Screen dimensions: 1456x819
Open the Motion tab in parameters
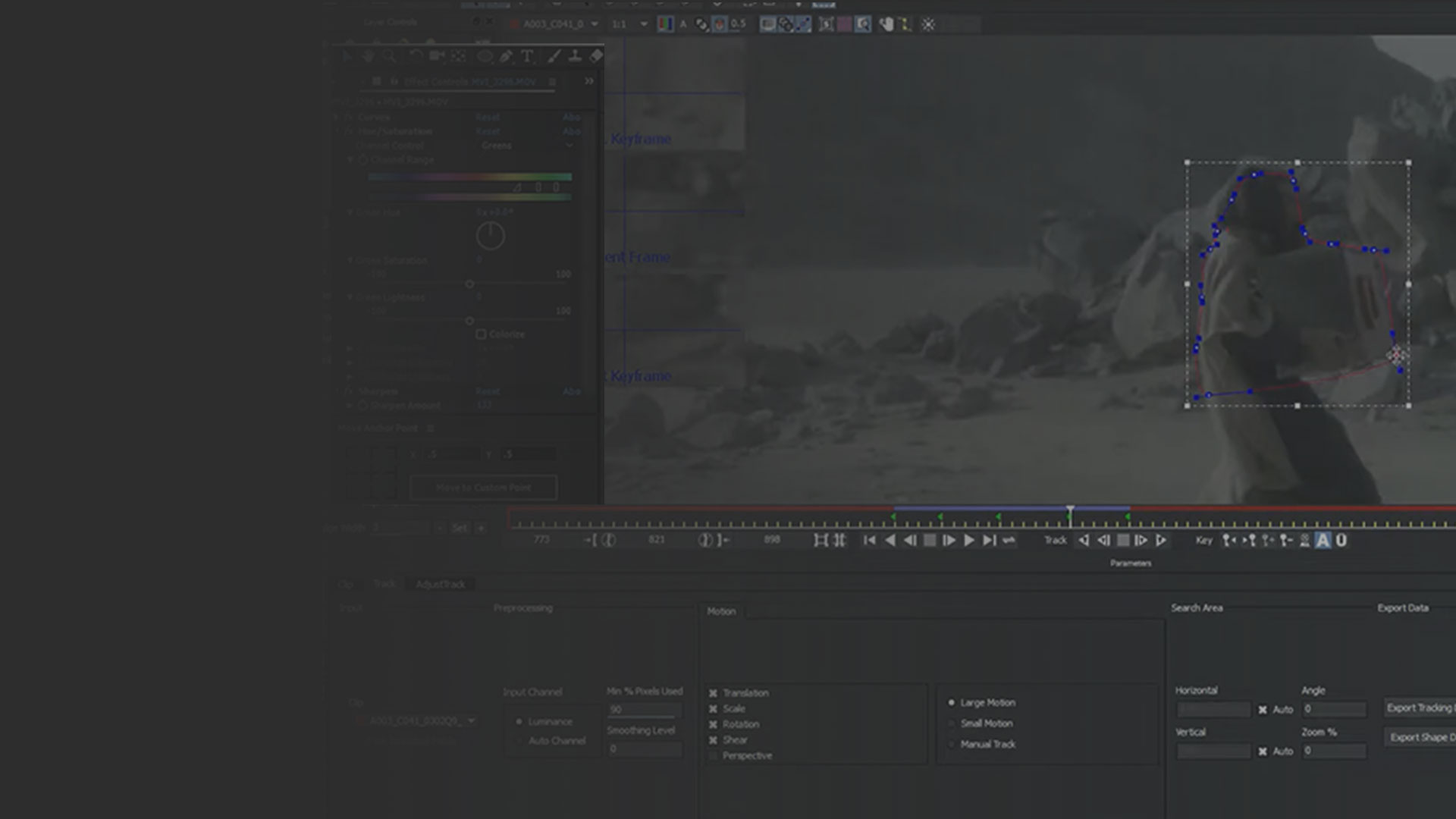point(721,611)
